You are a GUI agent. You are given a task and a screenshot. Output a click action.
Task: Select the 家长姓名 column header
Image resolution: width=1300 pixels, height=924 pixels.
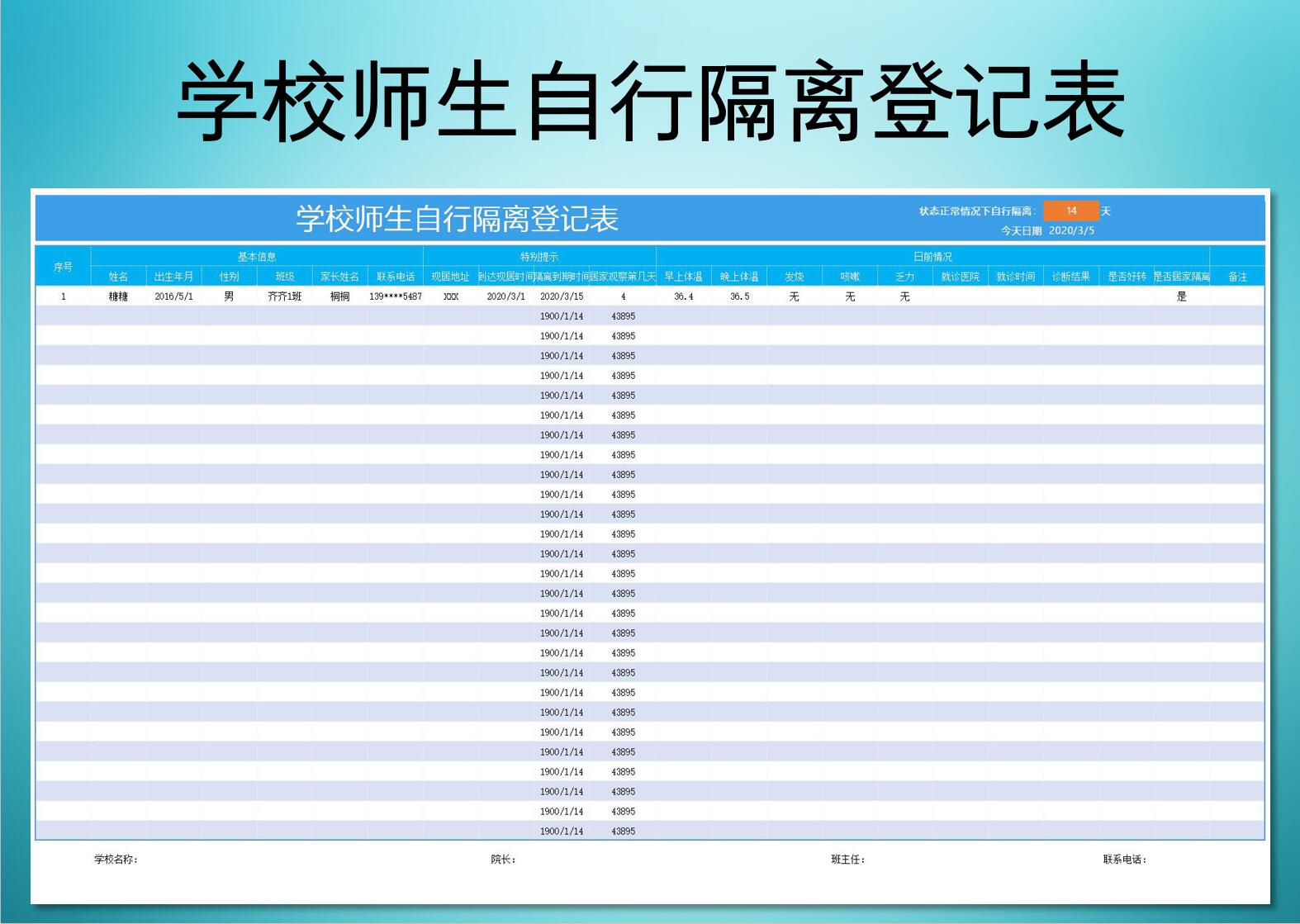pyautogui.click(x=339, y=277)
